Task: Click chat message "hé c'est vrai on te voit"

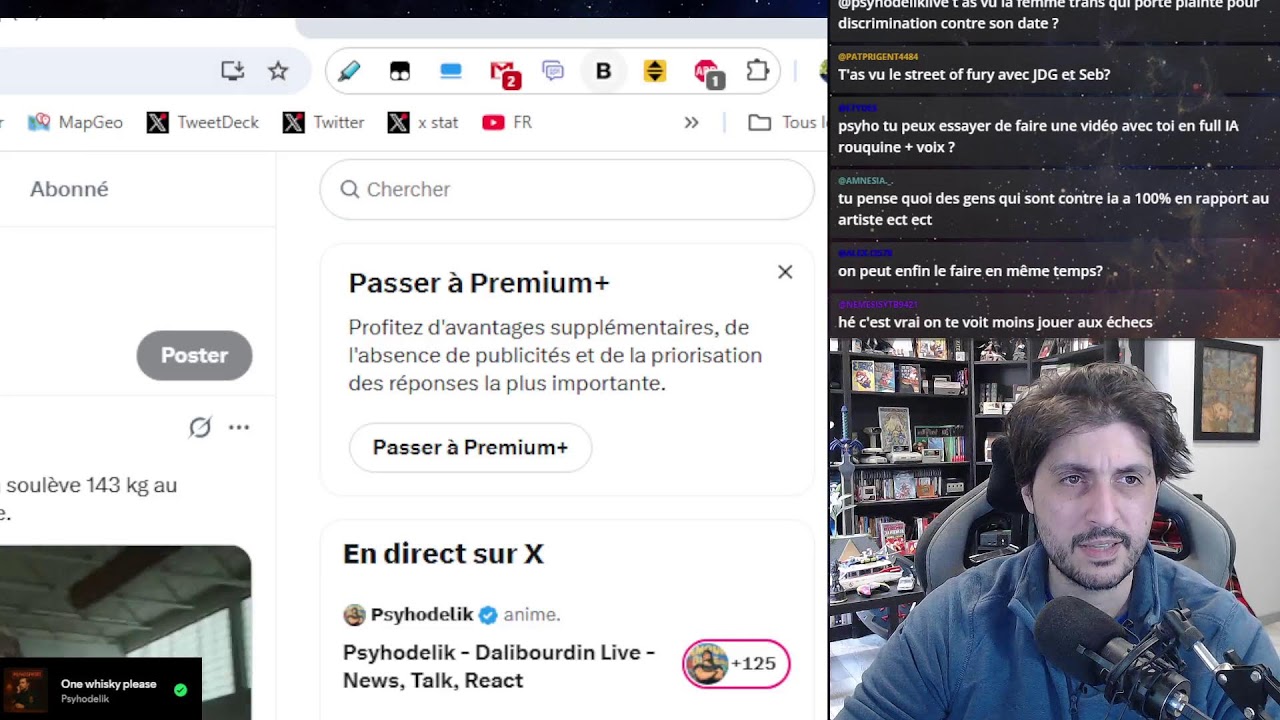Action: coord(995,322)
